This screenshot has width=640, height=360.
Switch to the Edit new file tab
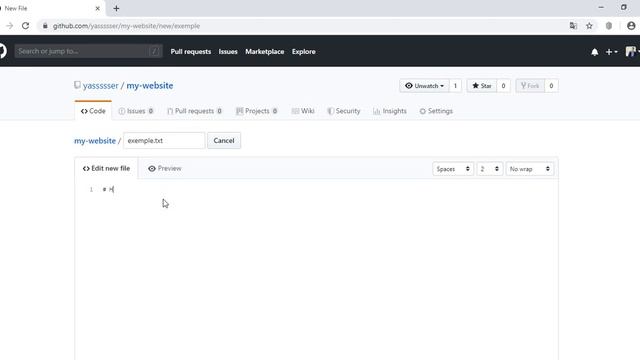click(106, 169)
